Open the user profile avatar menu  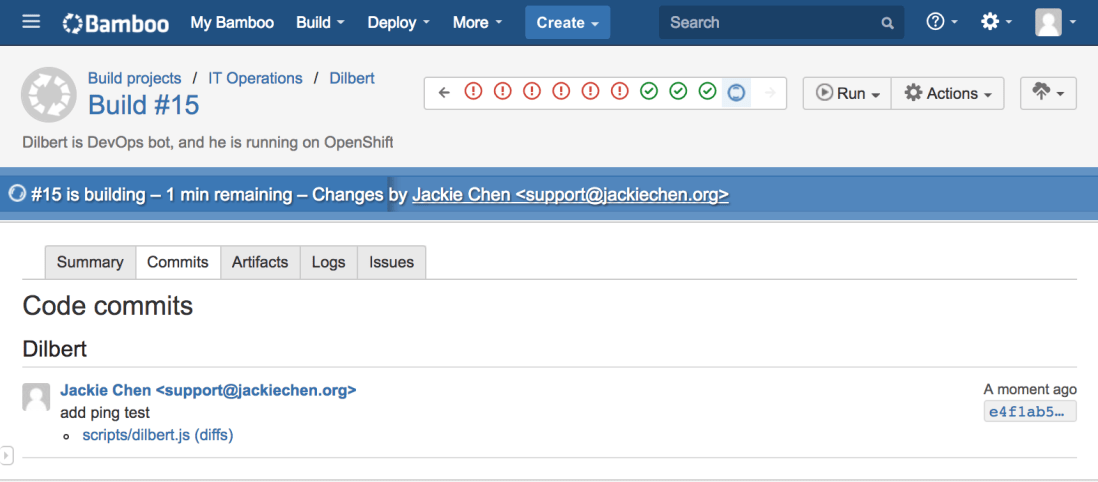pos(1055,22)
